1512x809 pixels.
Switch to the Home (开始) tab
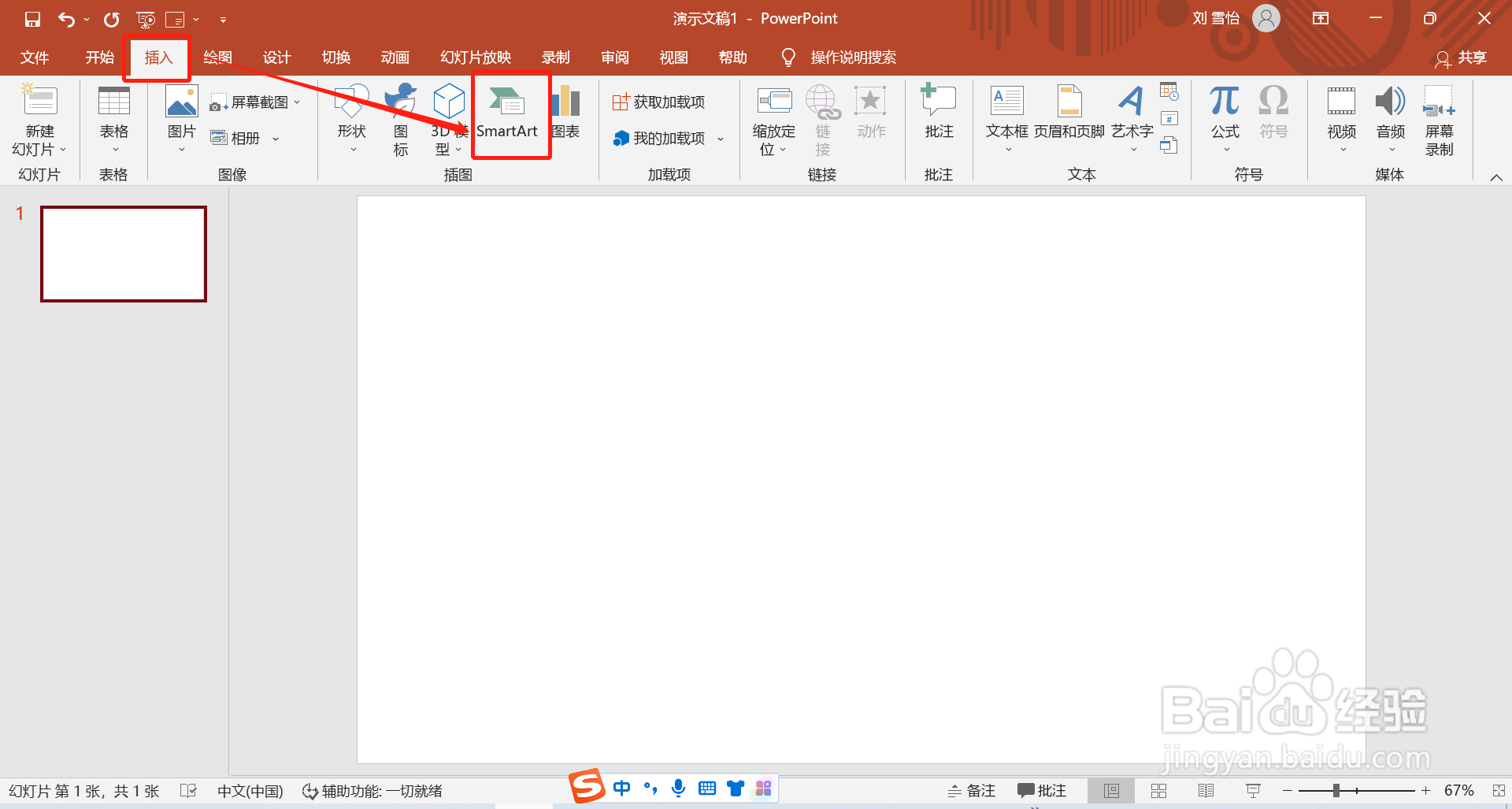(x=100, y=58)
